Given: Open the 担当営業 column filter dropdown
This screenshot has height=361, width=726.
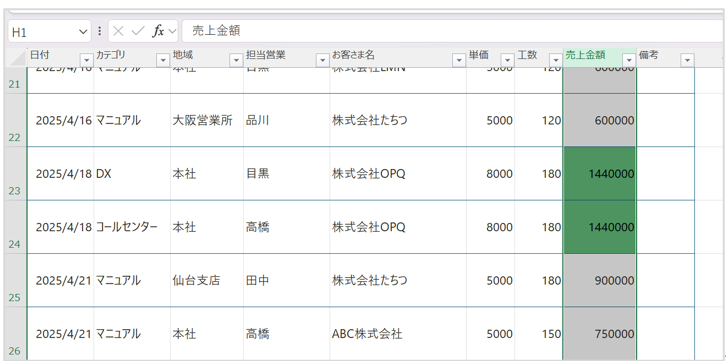Looking at the screenshot, I should click(x=322, y=60).
